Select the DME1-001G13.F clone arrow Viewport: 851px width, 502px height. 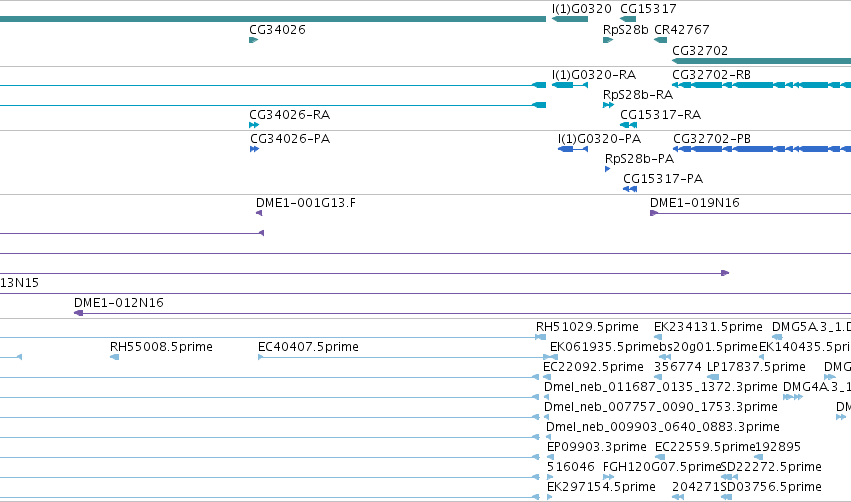pos(259,213)
